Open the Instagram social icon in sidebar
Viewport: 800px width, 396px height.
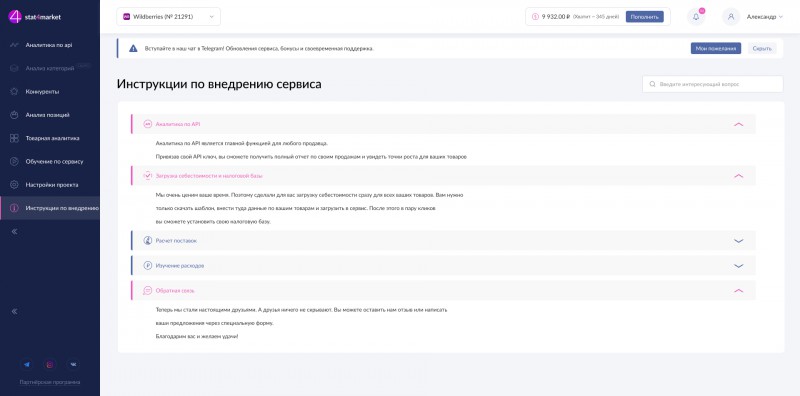point(50,365)
